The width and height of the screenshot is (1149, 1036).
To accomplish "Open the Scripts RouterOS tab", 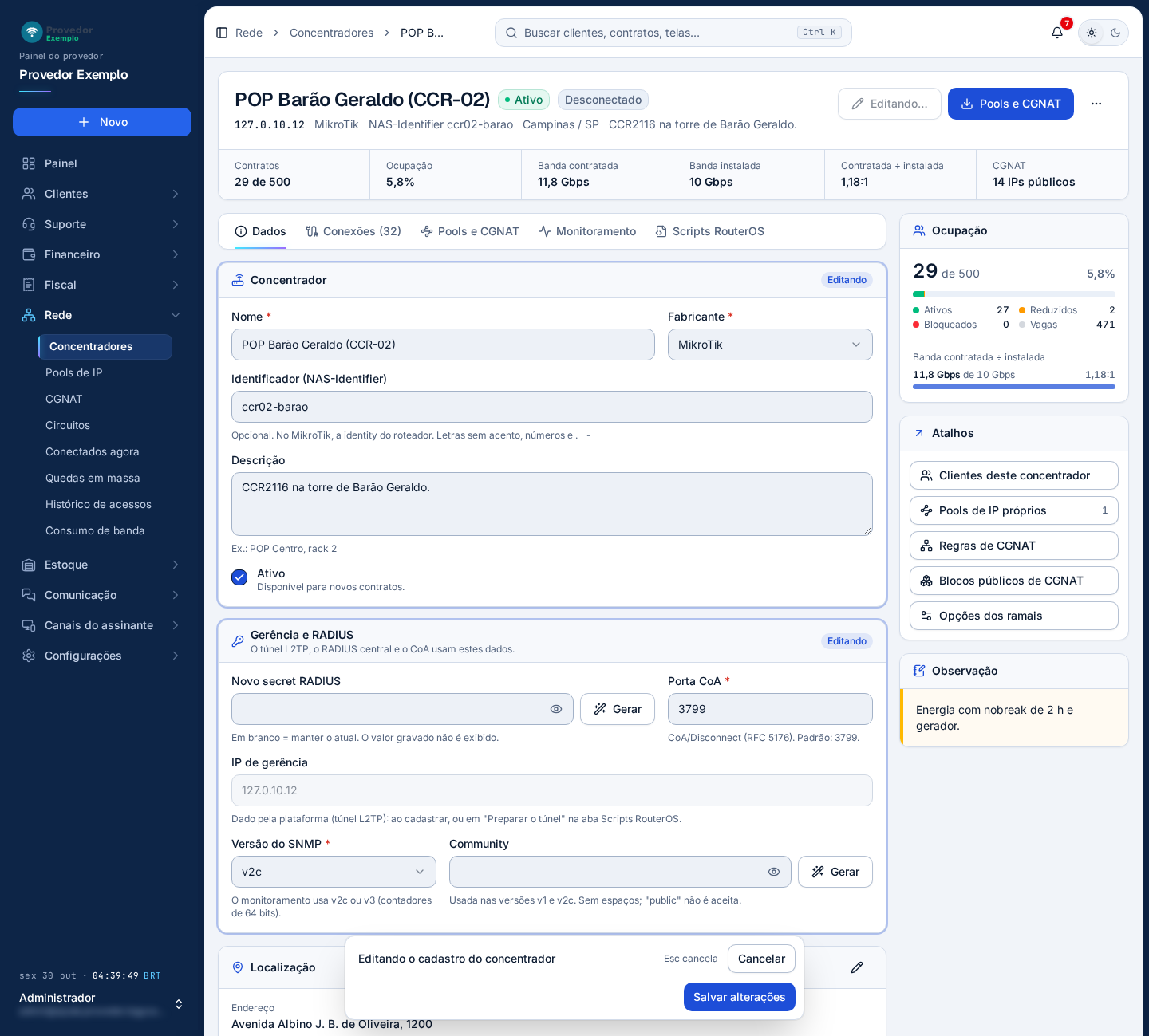I will coord(710,231).
